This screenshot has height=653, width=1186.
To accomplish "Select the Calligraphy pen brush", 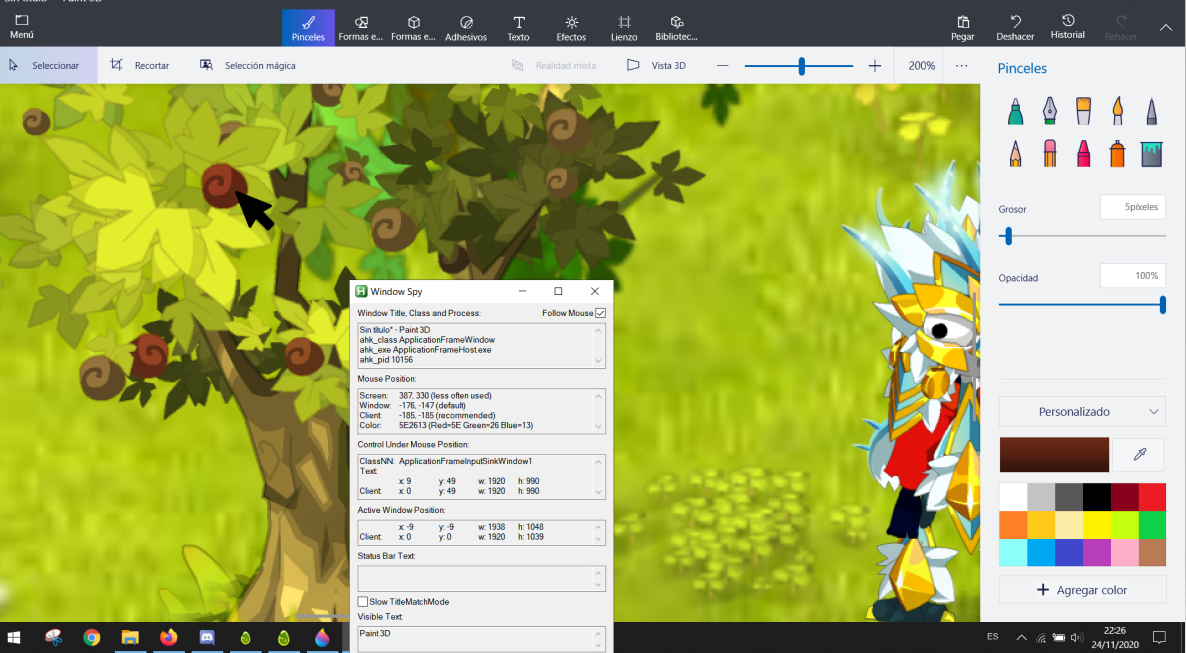I will (1049, 111).
